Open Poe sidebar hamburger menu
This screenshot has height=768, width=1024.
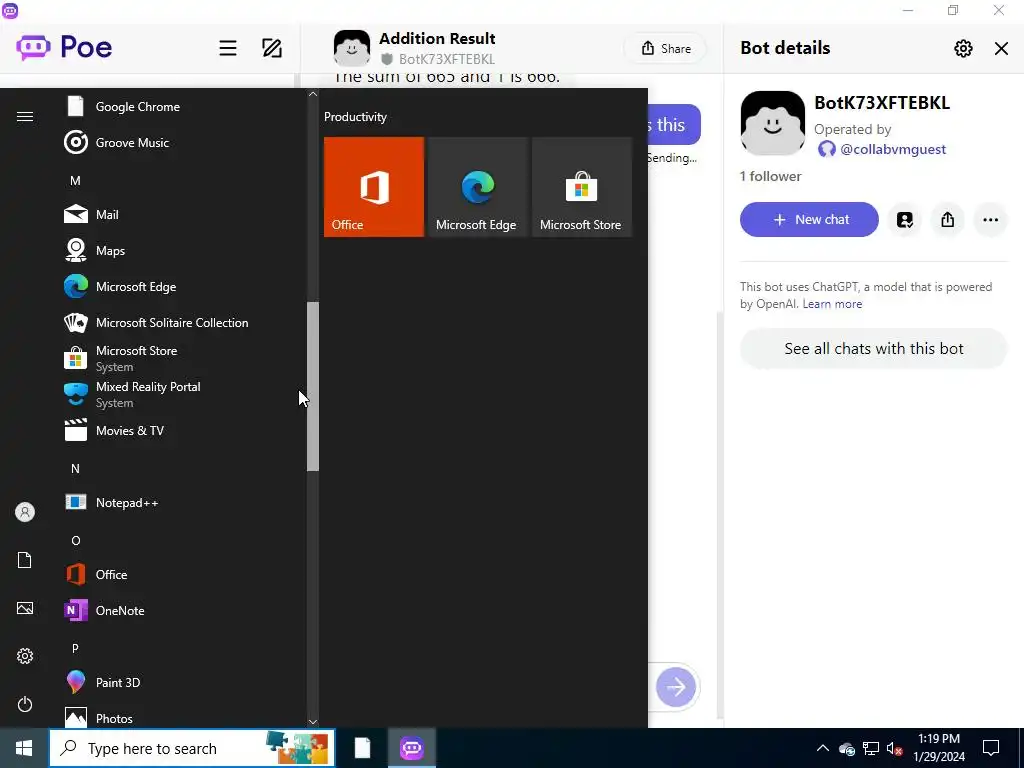227,48
